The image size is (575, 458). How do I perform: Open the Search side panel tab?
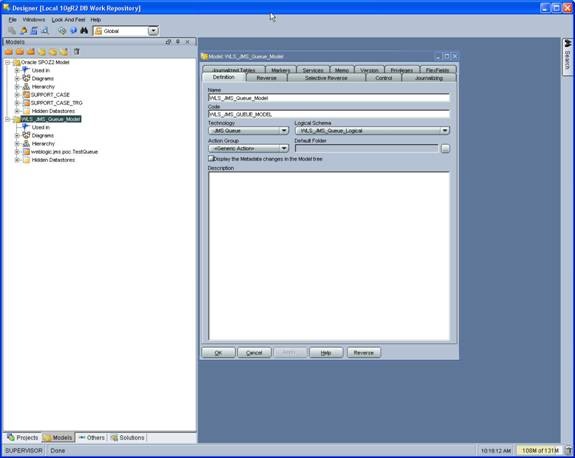pyautogui.click(x=567, y=56)
